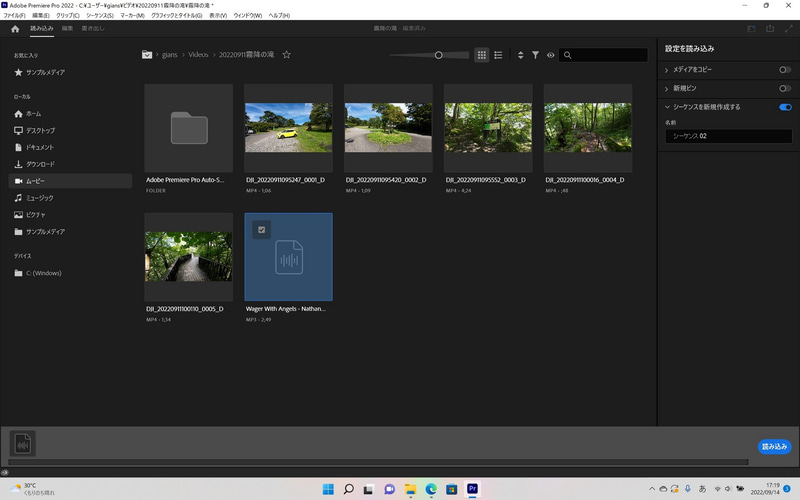Expand the 新規ビン section
The width and height of the screenshot is (800, 500).
pos(667,88)
